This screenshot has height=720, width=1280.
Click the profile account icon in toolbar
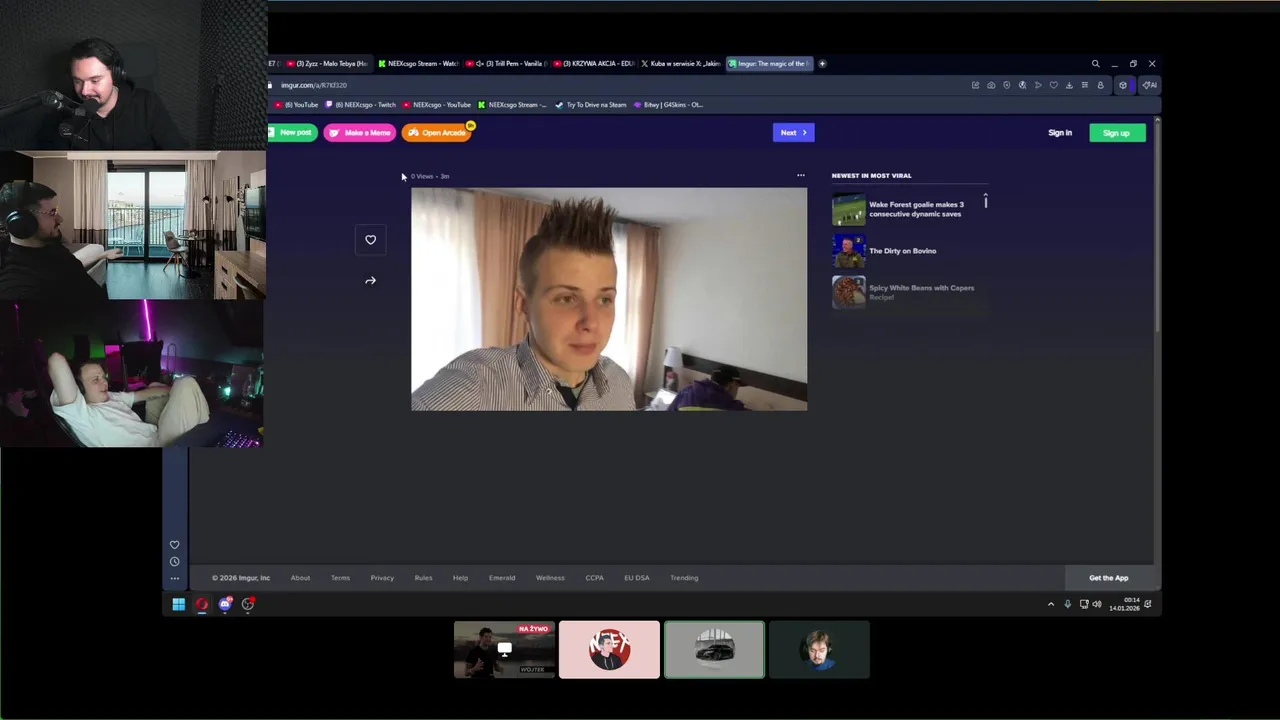[x=1100, y=85]
